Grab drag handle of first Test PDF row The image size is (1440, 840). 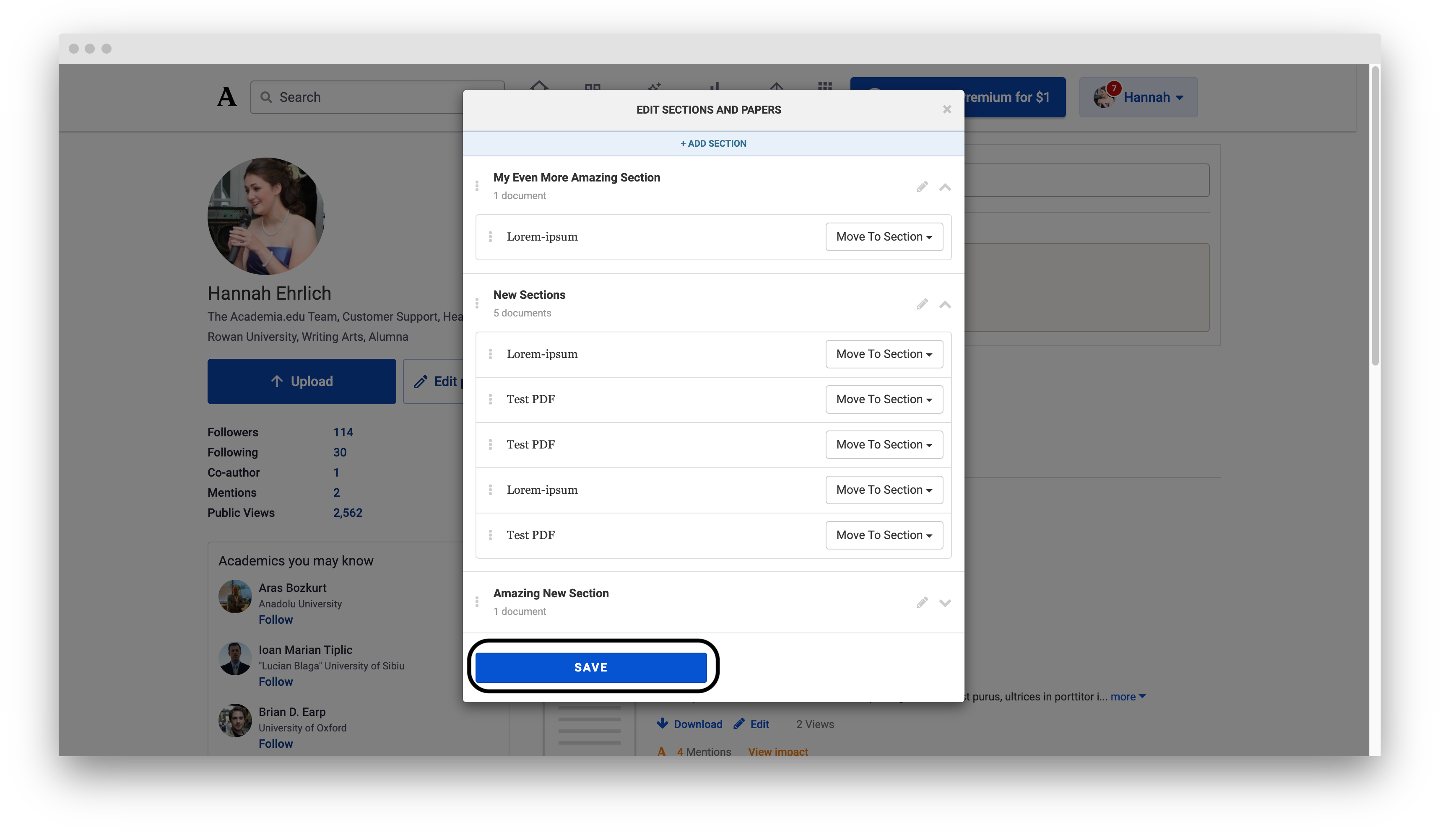coord(490,399)
